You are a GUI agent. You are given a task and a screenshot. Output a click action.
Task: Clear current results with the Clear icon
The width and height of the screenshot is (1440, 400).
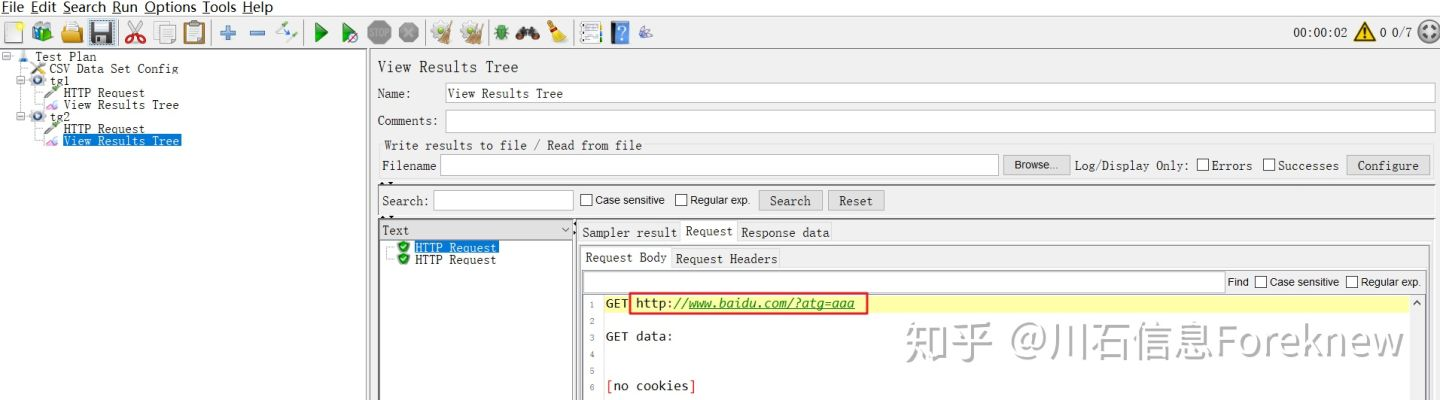(x=441, y=32)
